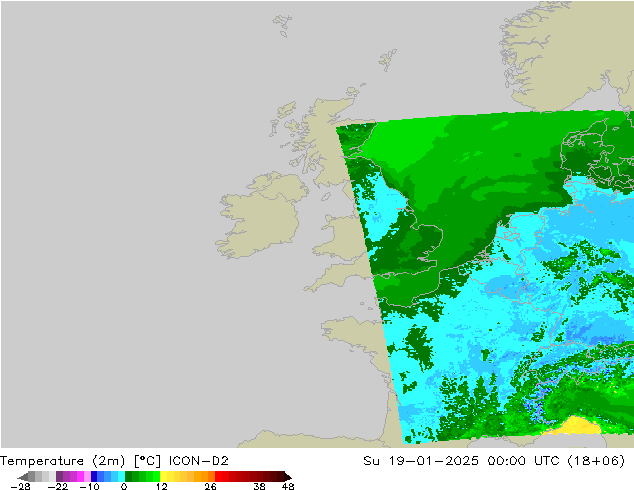Select the bright yellow legend swatch above 12

click(x=163, y=477)
